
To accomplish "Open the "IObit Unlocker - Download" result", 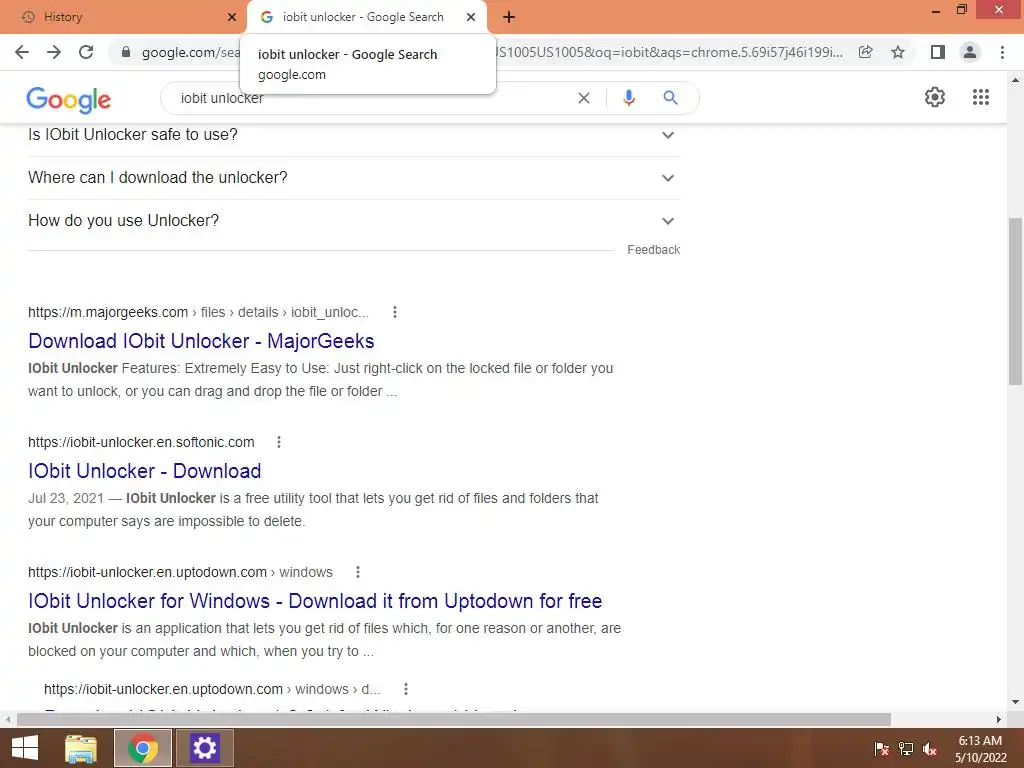I will coord(144,471).
